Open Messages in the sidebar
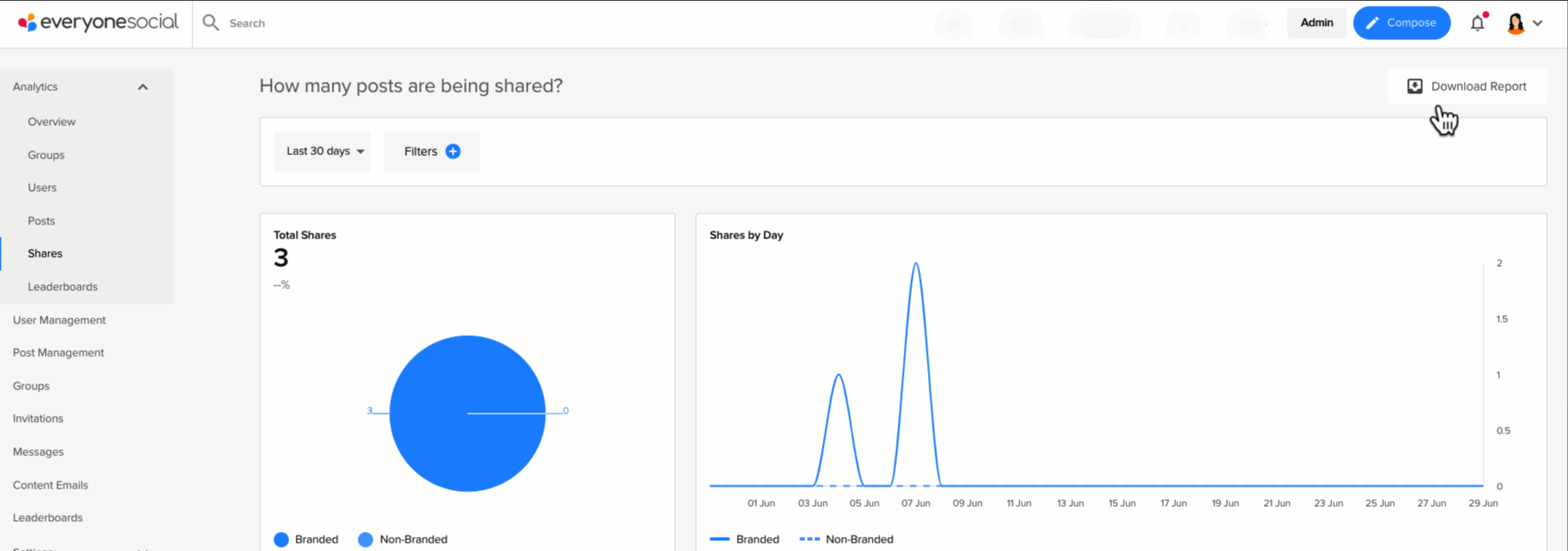This screenshot has width=1568, height=551. click(38, 452)
